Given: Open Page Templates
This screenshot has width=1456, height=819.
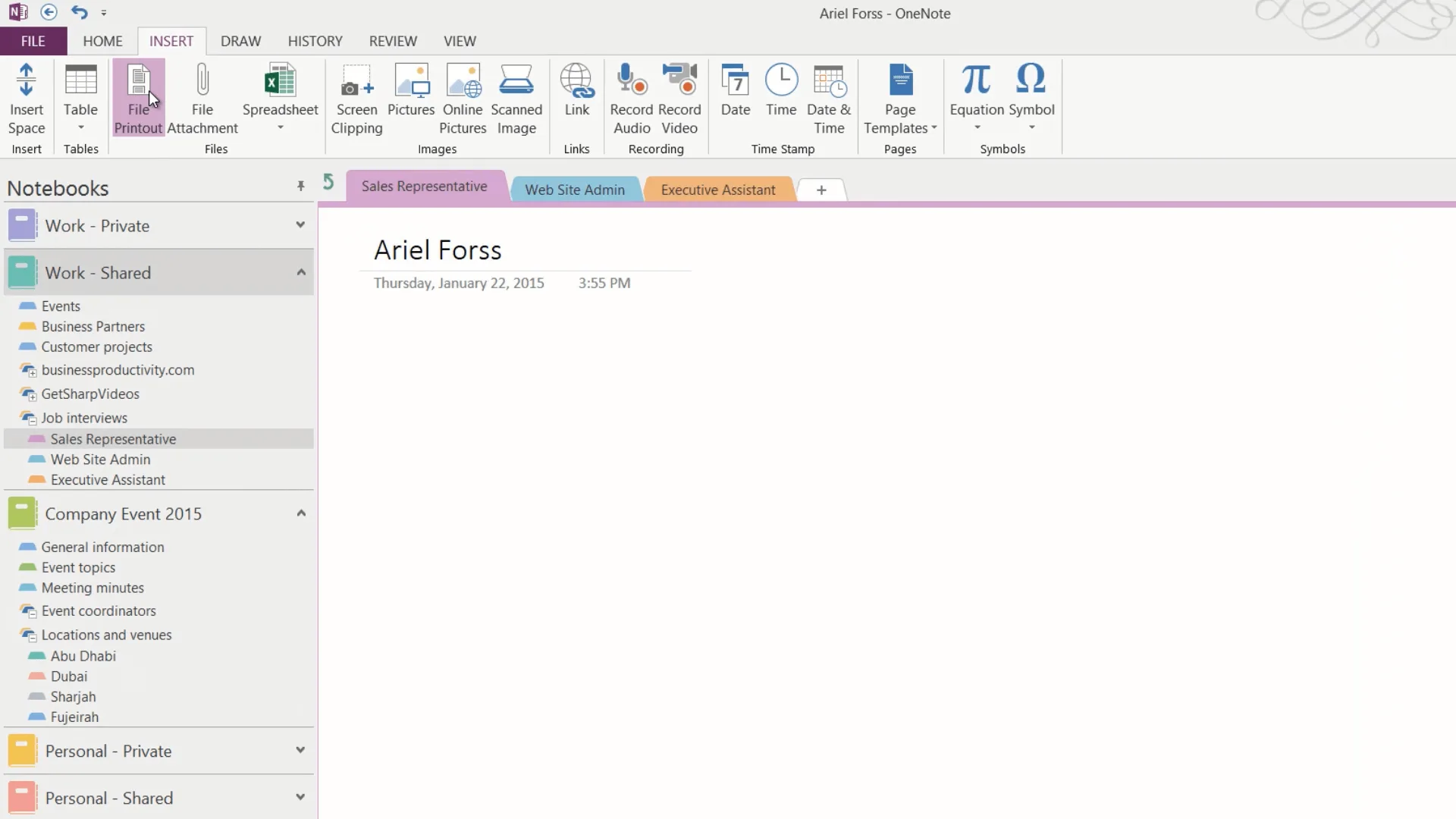Looking at the screenshot, I should 900,99.
